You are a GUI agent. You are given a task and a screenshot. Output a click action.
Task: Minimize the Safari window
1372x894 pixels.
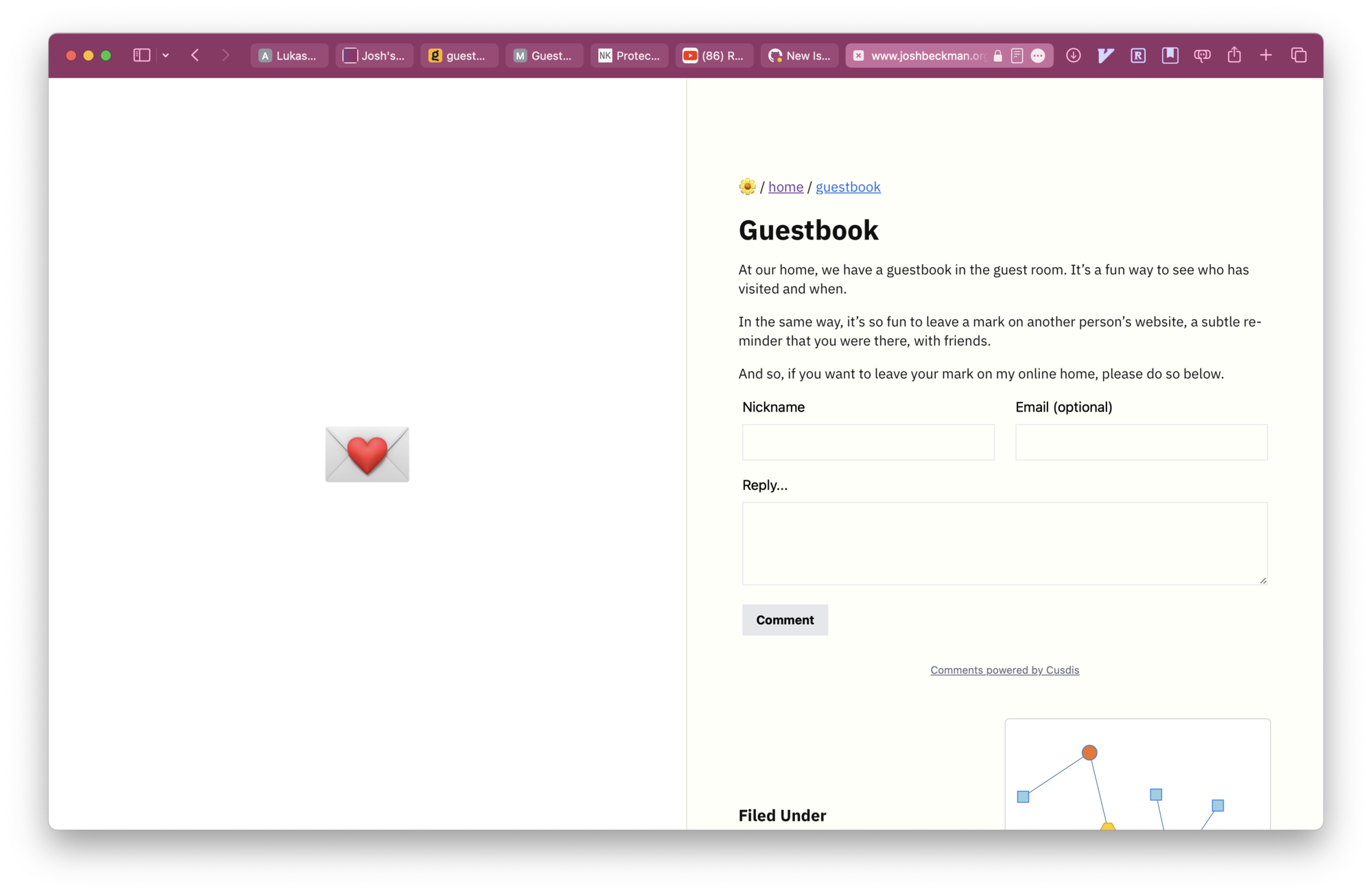88,56
